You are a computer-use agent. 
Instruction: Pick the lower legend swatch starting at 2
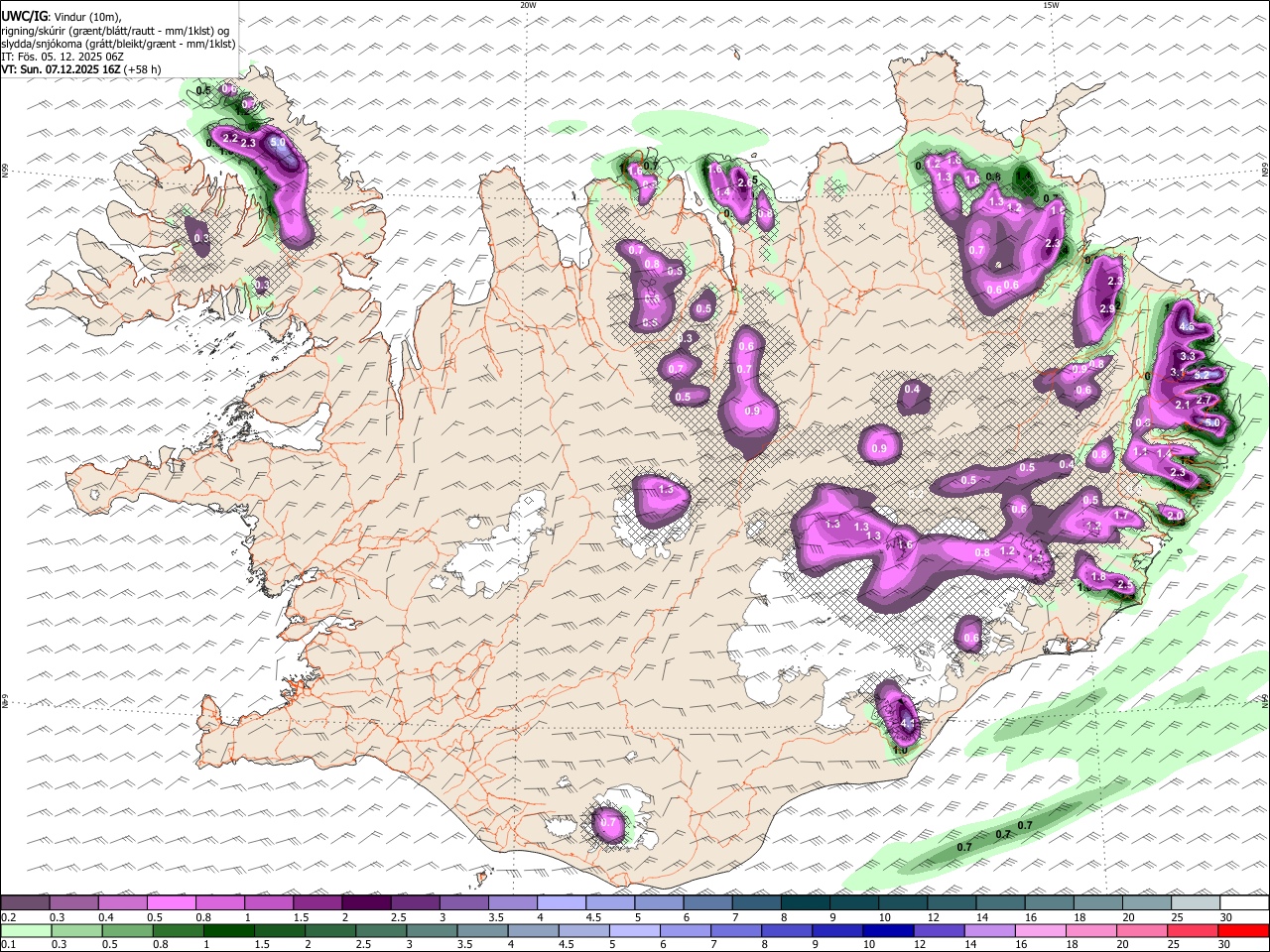pyautogui.click(x=330, y=931)
